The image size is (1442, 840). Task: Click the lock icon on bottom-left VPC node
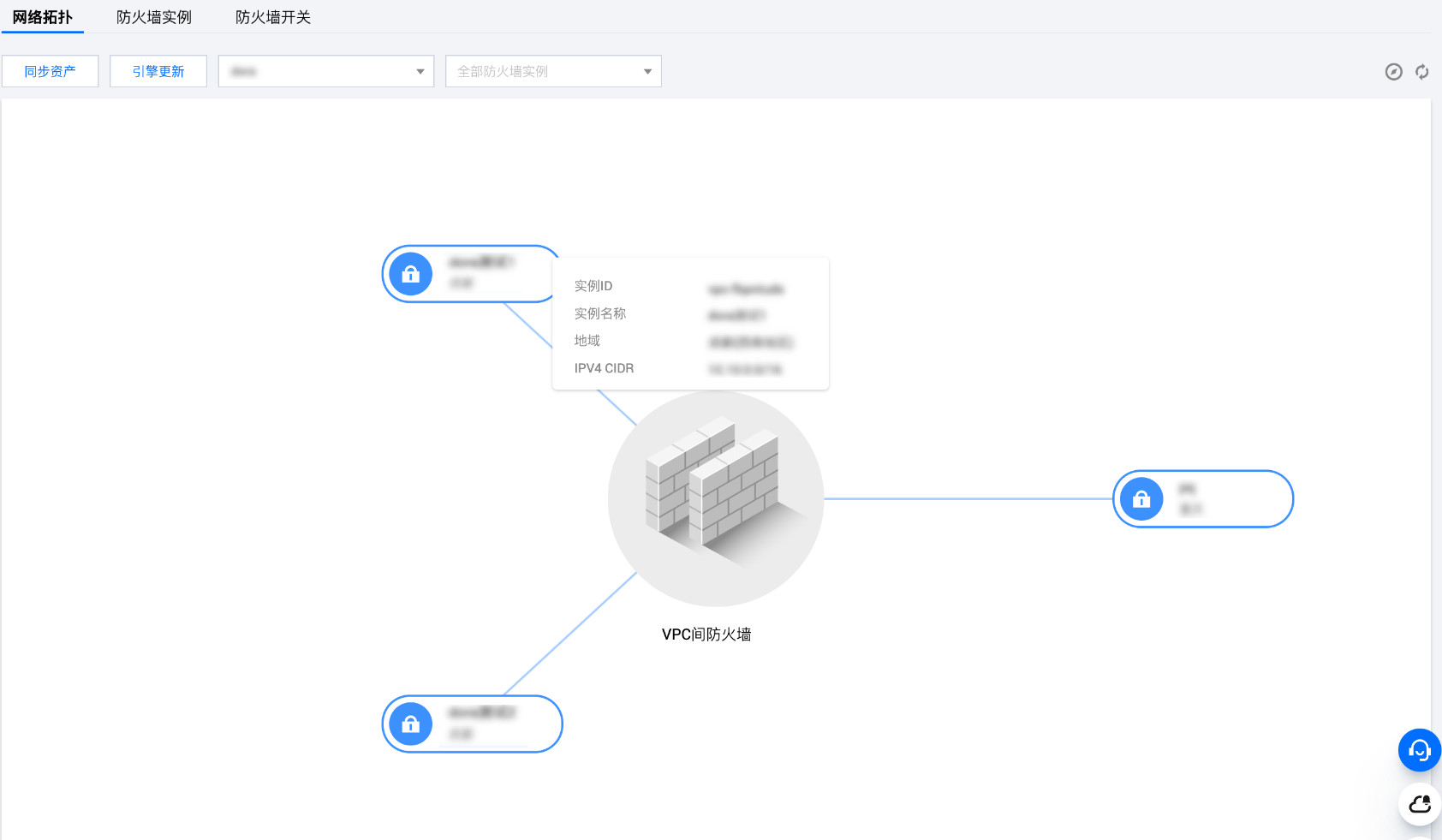pyautogui.click(x=411, y=724)
